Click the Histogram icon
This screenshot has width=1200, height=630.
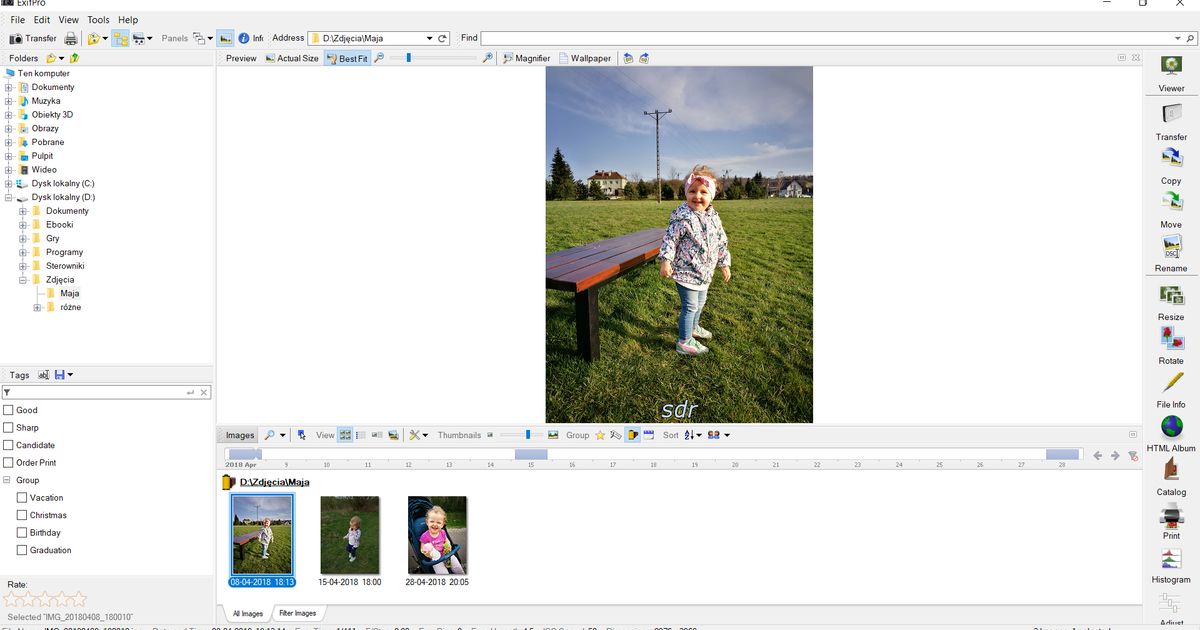coord(1171,560)
